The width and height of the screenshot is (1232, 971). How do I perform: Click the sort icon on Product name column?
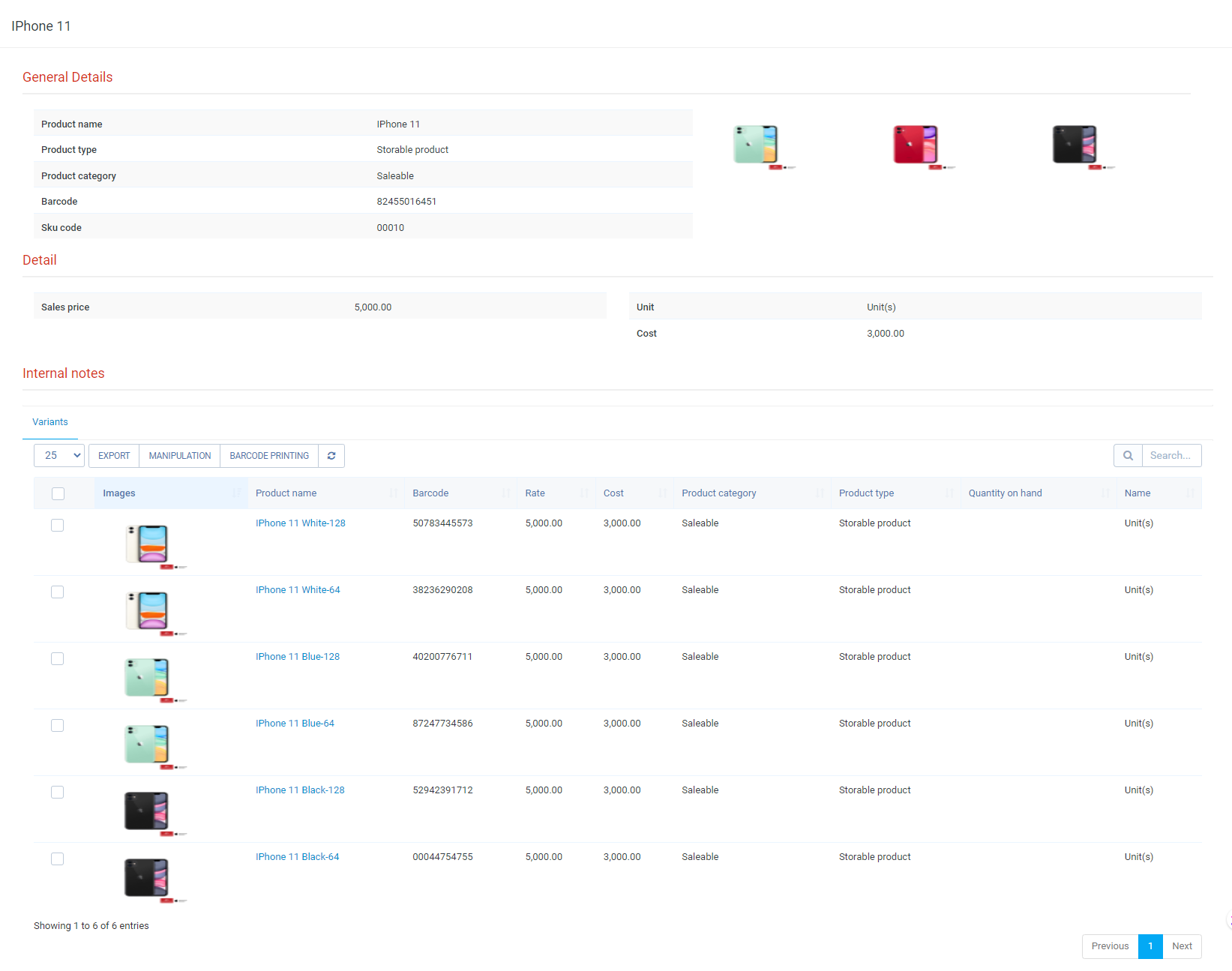393,493
